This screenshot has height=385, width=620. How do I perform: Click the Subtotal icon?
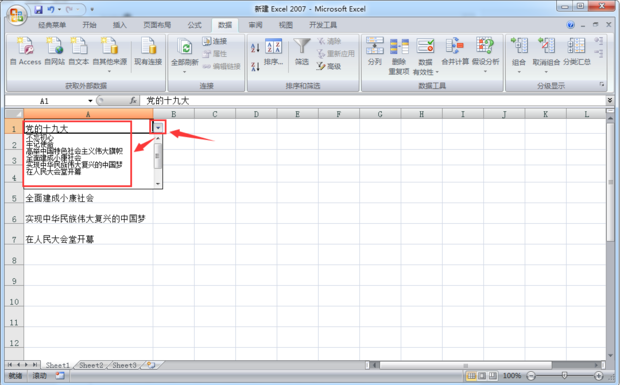[x=576, y=46]
